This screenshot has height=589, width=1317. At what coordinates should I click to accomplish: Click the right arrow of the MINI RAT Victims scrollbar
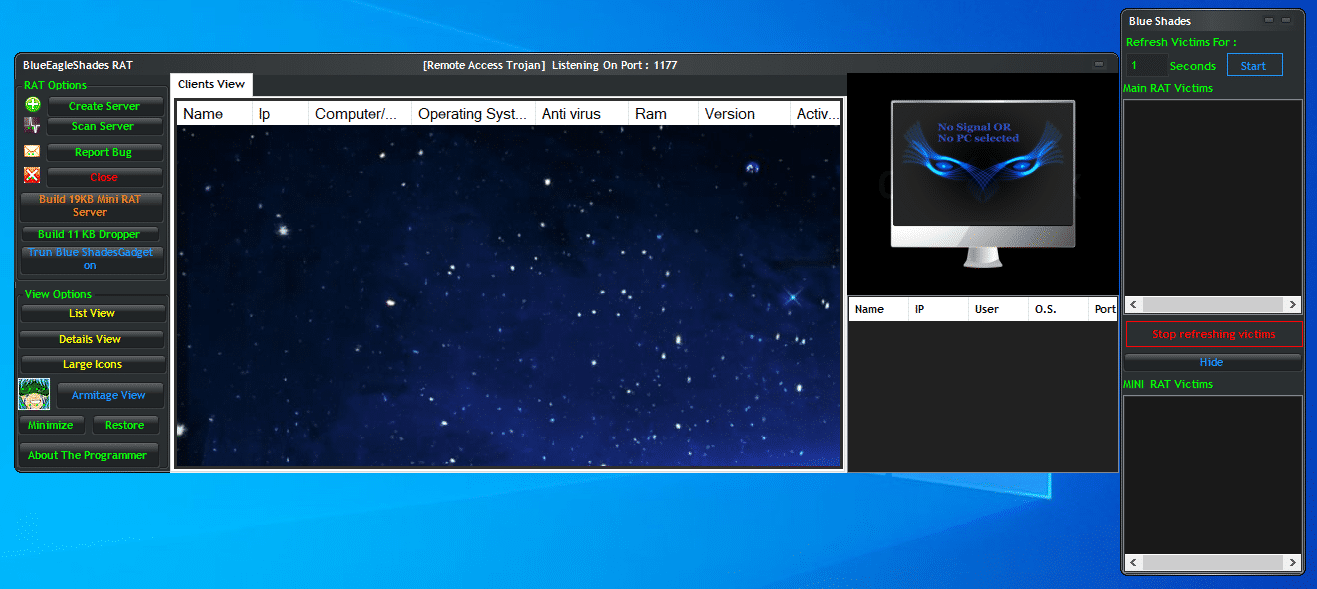(1293, 563)
